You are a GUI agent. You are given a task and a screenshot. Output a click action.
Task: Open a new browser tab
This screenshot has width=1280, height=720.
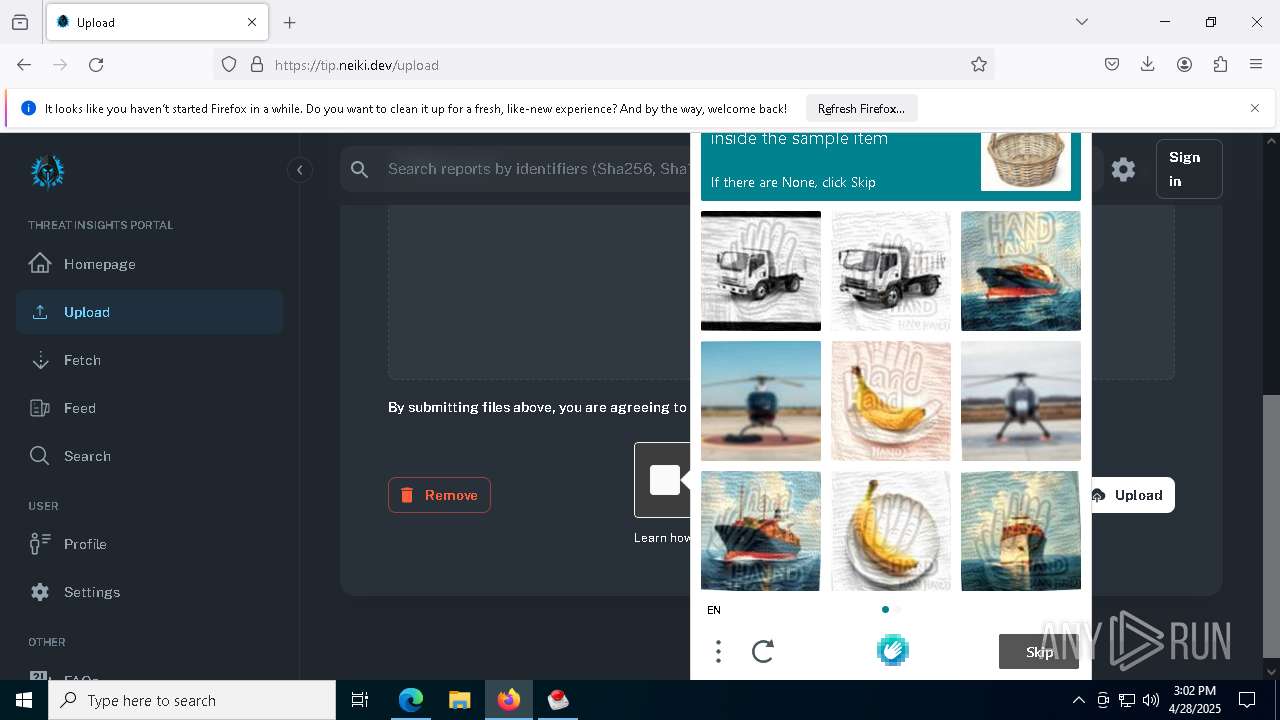[x=290, y=22]
